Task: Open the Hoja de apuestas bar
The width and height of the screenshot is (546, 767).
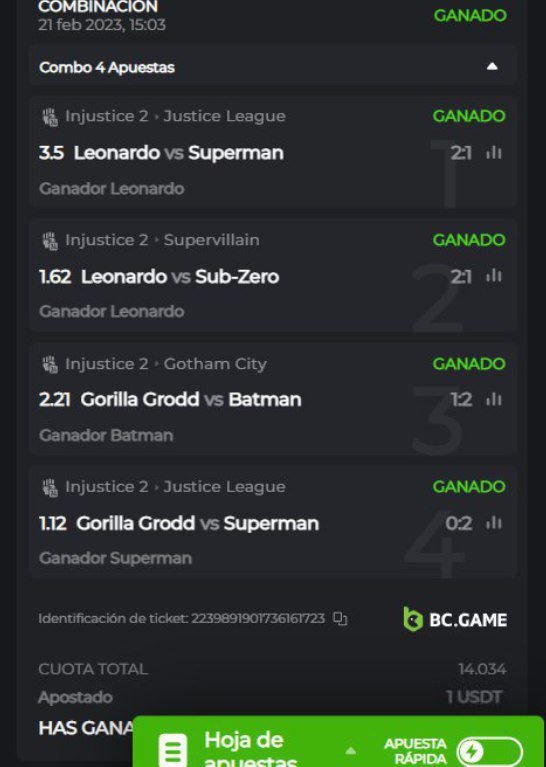Action: (338, 742)
